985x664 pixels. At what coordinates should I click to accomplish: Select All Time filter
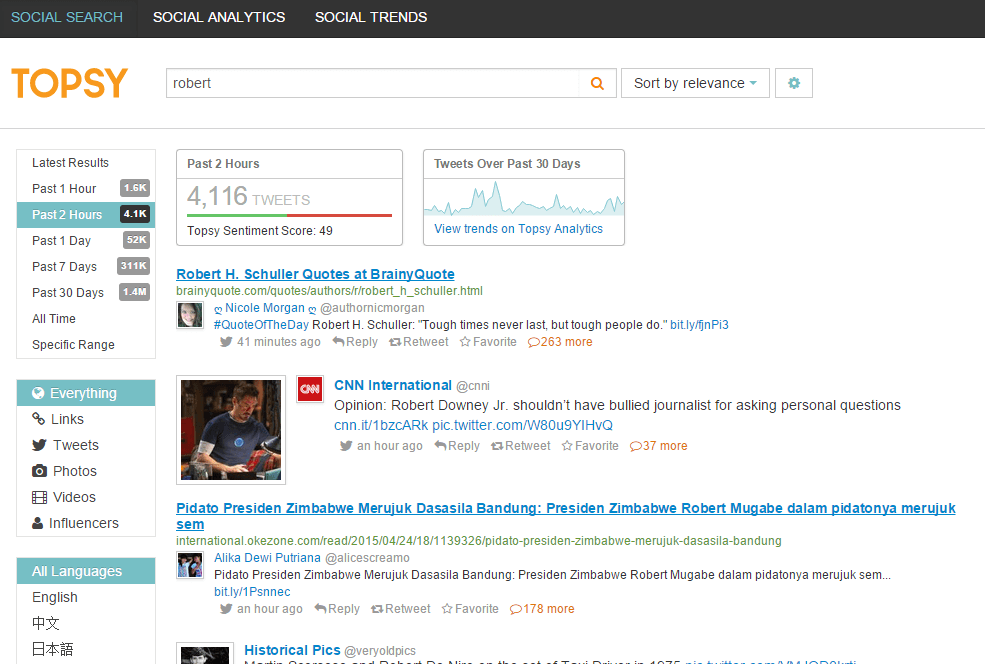86,319
